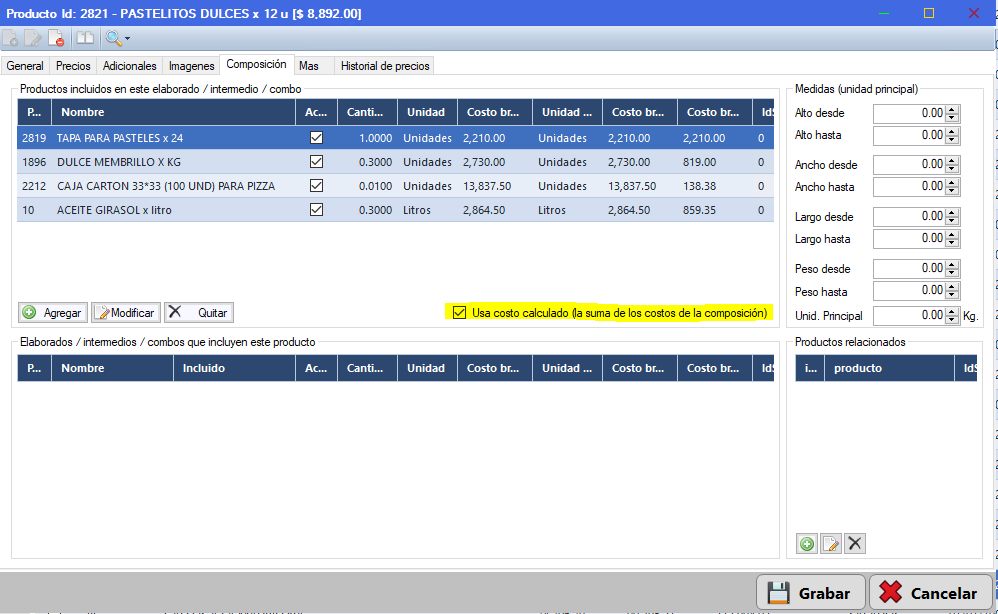This screenshot has width=998, height=614.
Task: Switch to the General tab
Action: click(25, 66)
